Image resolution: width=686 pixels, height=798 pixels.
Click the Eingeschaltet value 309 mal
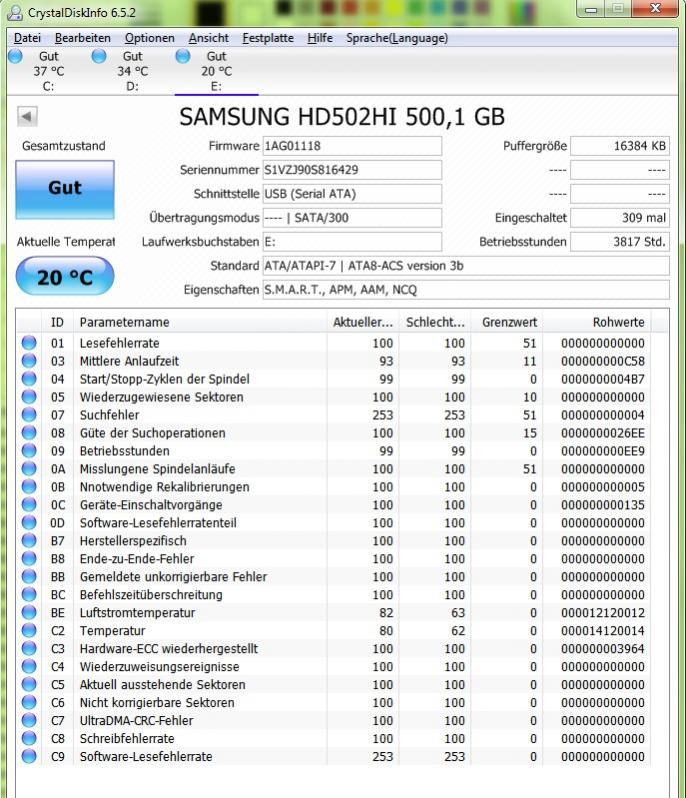pyautogui.click(x=620, y=218)
